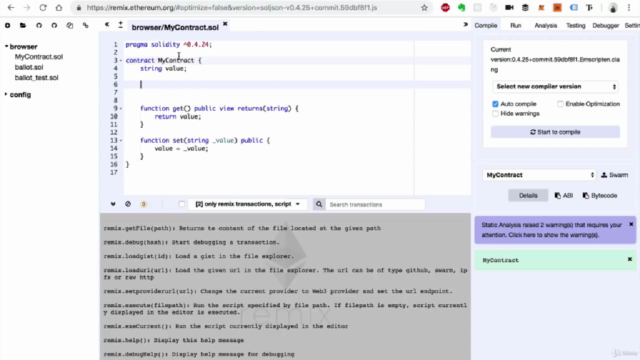640x360 pixels.
Task: Open browser home page
Action: [59, 8]
